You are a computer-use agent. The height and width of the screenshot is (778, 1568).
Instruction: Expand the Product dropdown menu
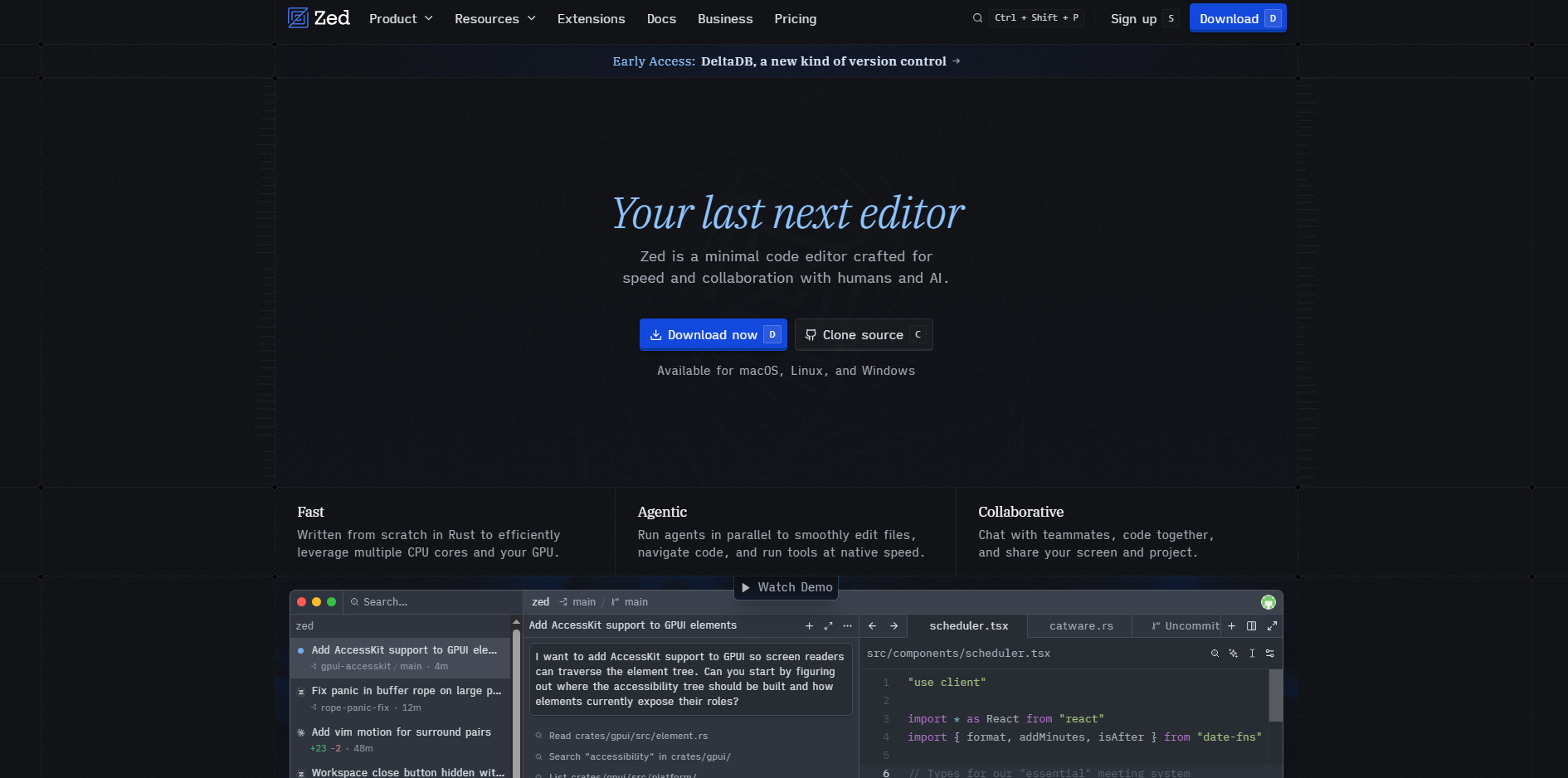pos(401,18)
